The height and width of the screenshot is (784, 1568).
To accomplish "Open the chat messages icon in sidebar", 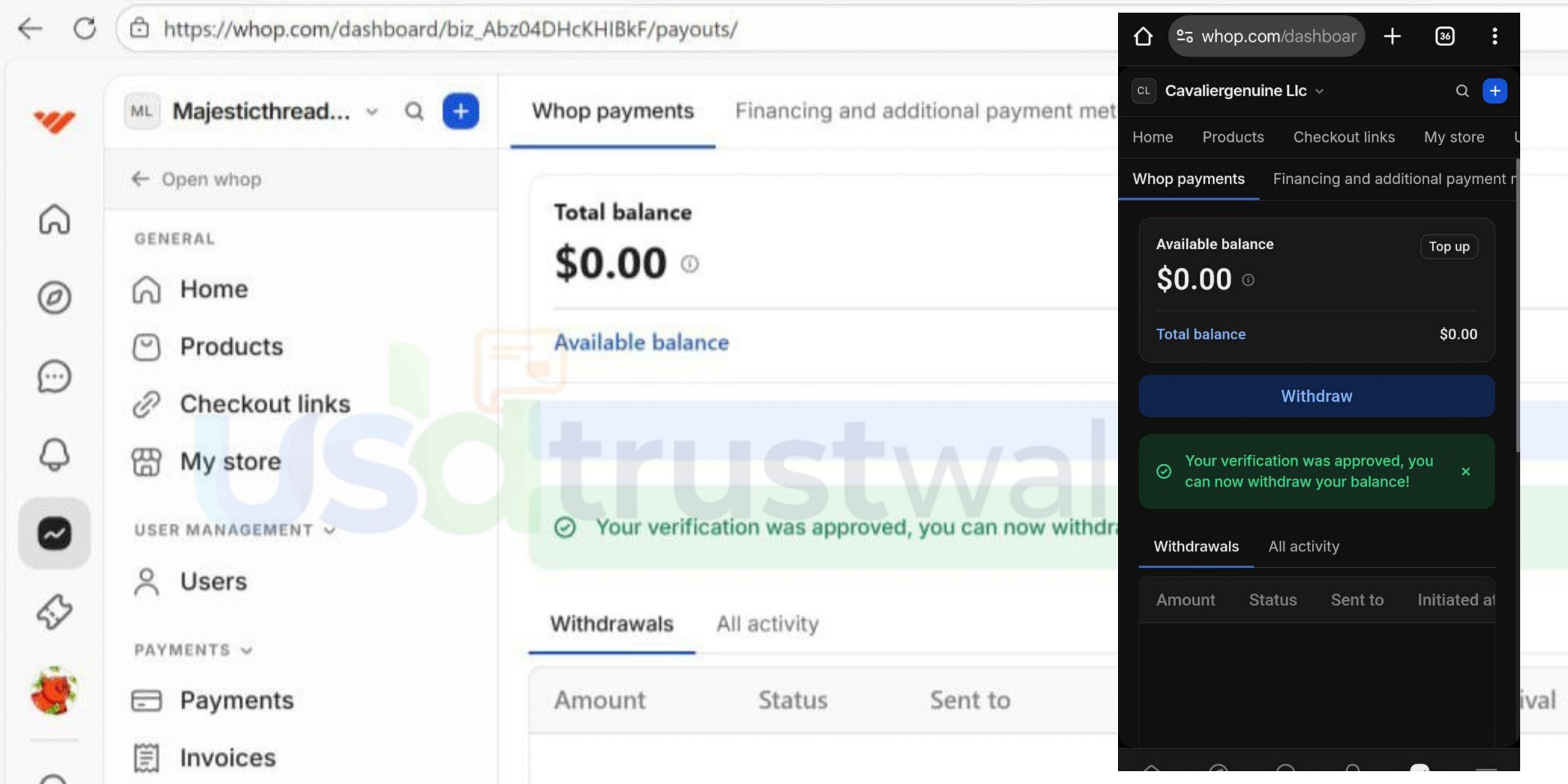I will (x=54, y=377).
